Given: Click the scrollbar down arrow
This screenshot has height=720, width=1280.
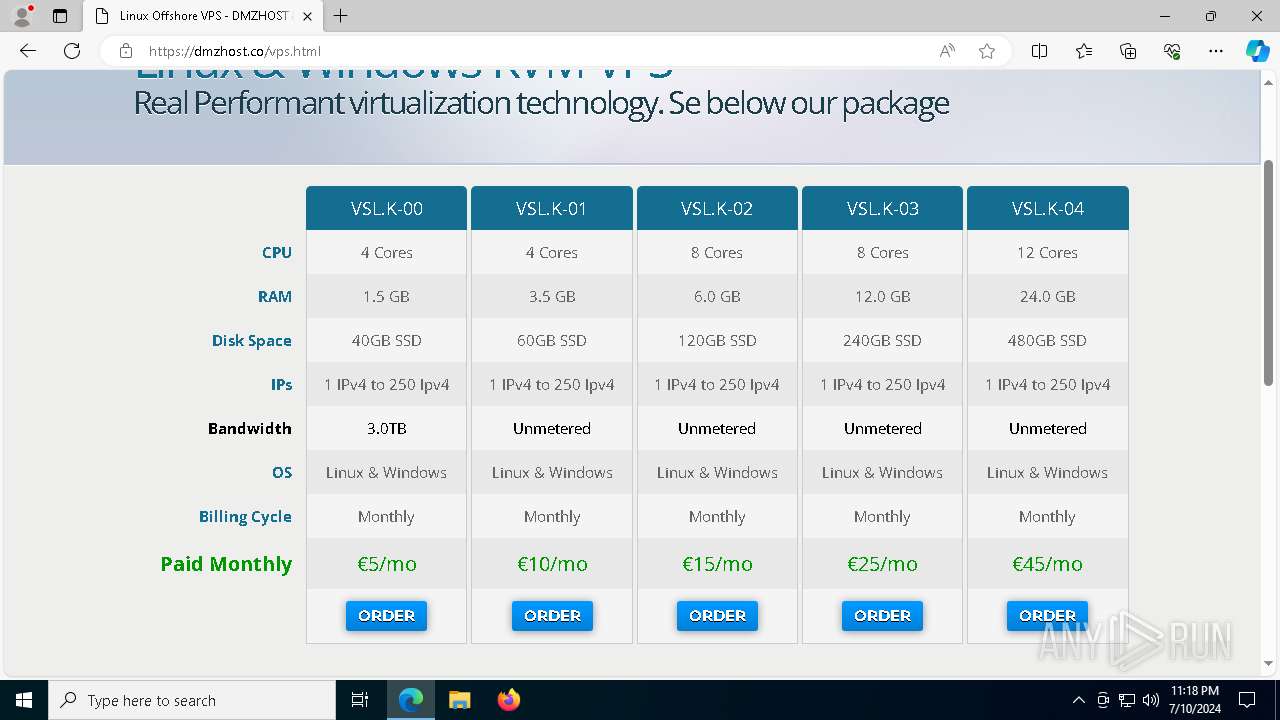Looking at the screenshot, I should 1268,663.
